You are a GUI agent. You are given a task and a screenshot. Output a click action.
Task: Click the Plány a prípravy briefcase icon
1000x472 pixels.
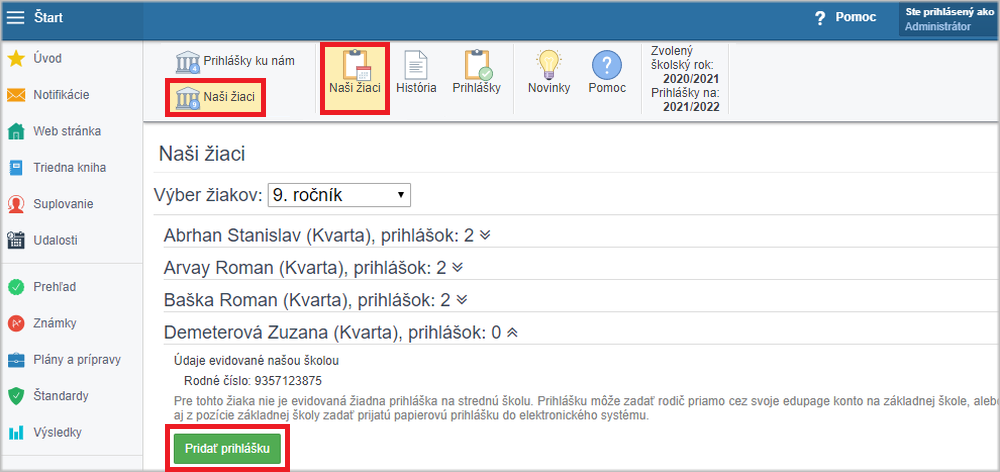[x=15, y=360]
